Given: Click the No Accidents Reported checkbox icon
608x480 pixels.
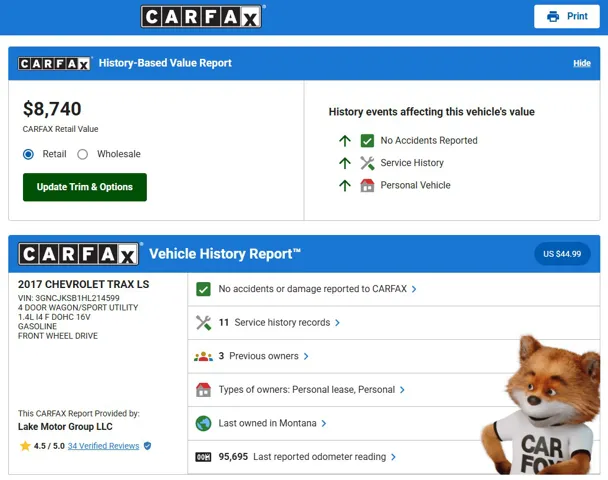Looking at the screenshot, I should [x=367, y=141].
